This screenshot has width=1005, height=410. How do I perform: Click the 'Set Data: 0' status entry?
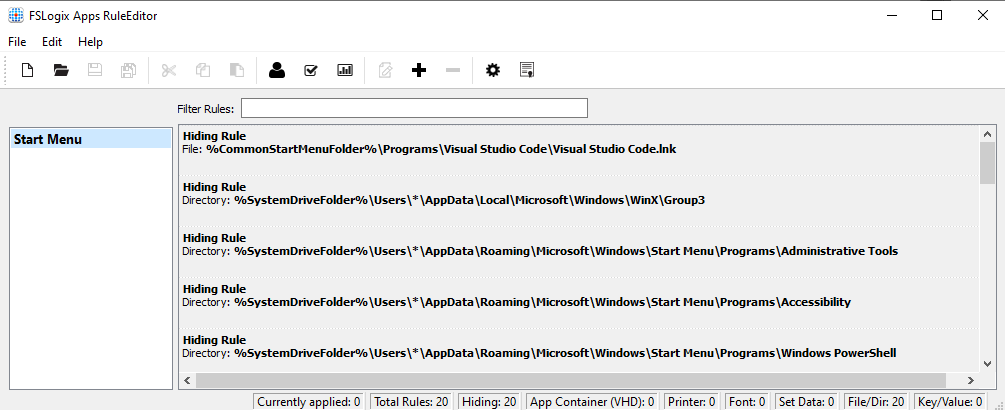pyautogui.click(x=806, y=402)
